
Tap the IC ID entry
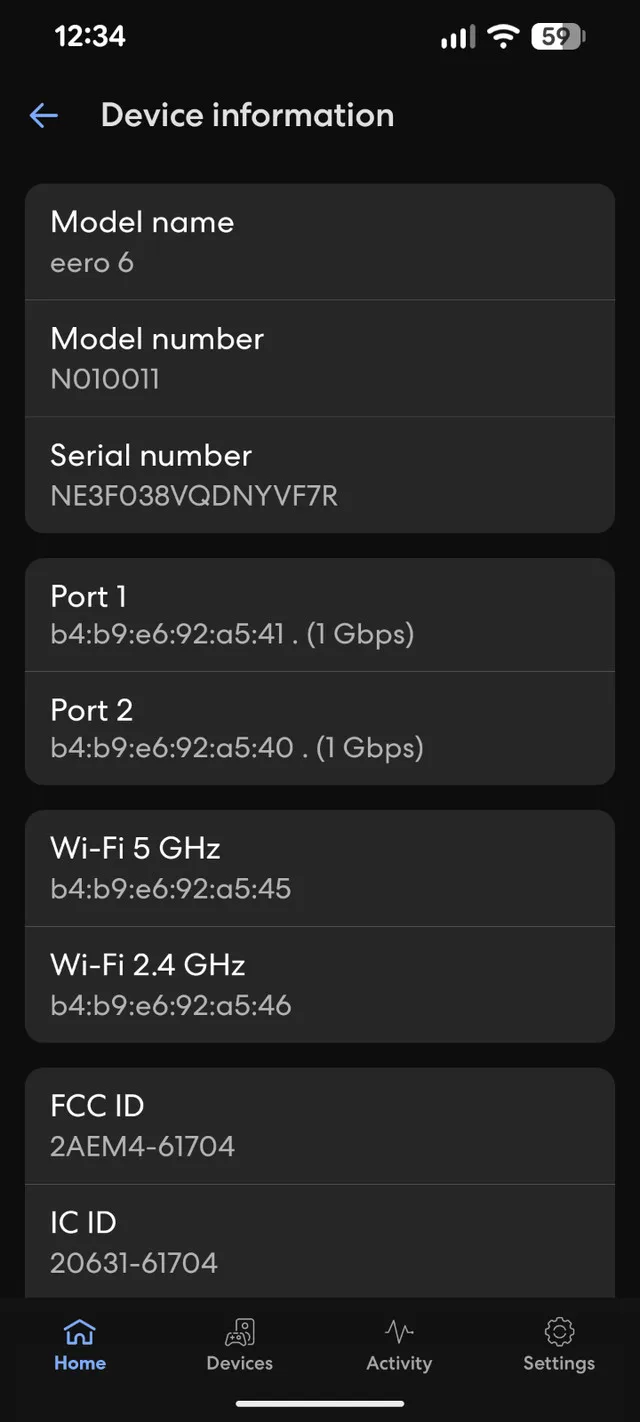(x=320, y=1240)
